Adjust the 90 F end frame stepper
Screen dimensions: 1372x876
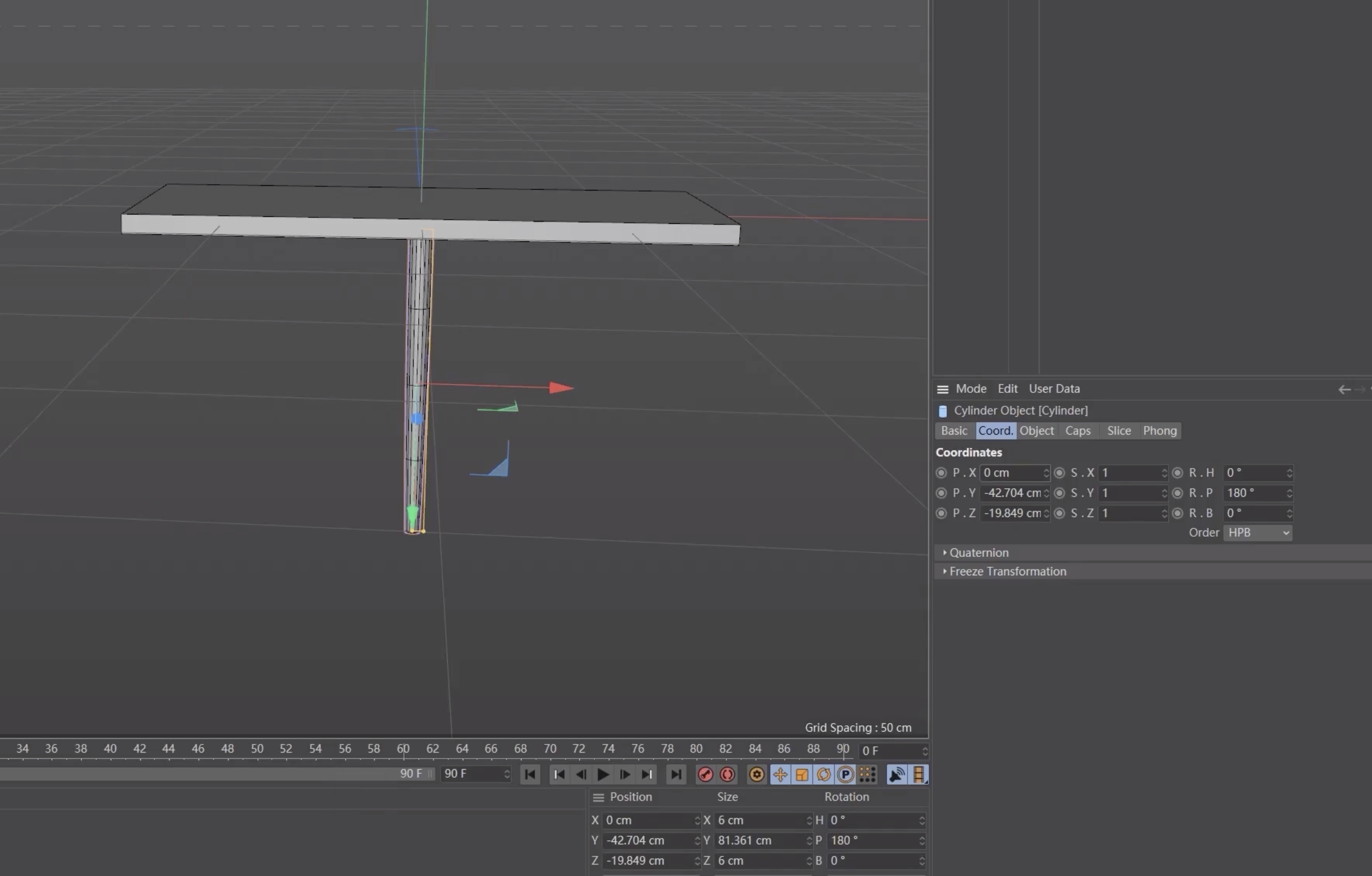point(507,774)
